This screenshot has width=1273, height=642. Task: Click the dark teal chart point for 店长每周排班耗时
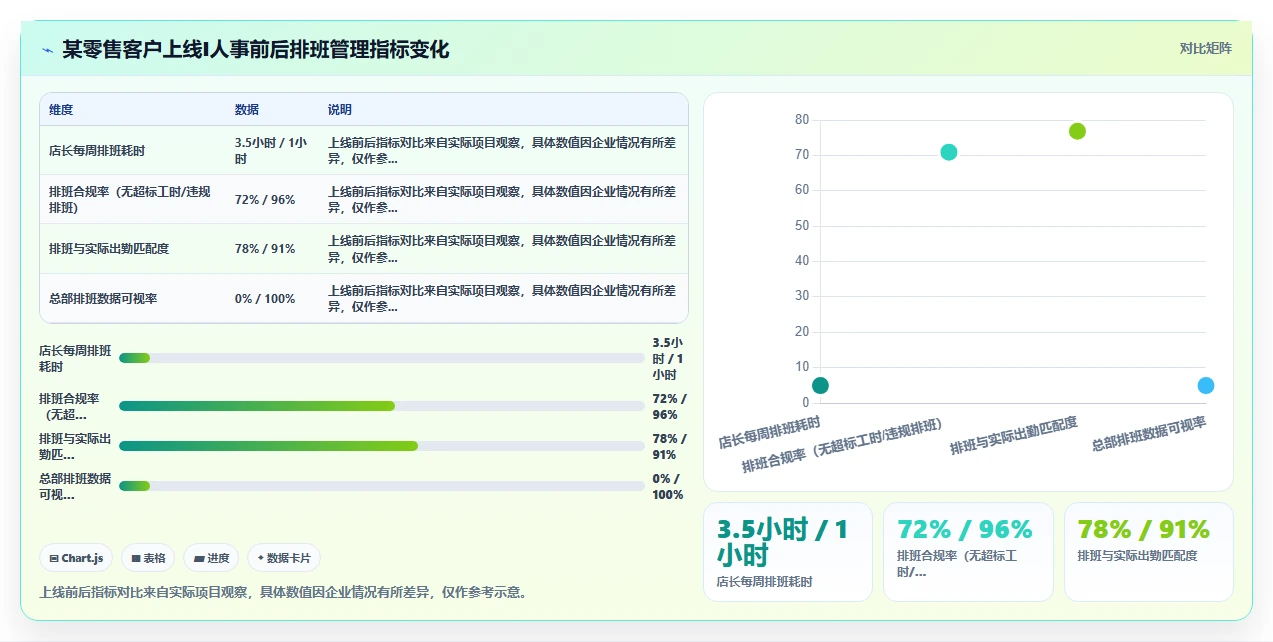820,385
